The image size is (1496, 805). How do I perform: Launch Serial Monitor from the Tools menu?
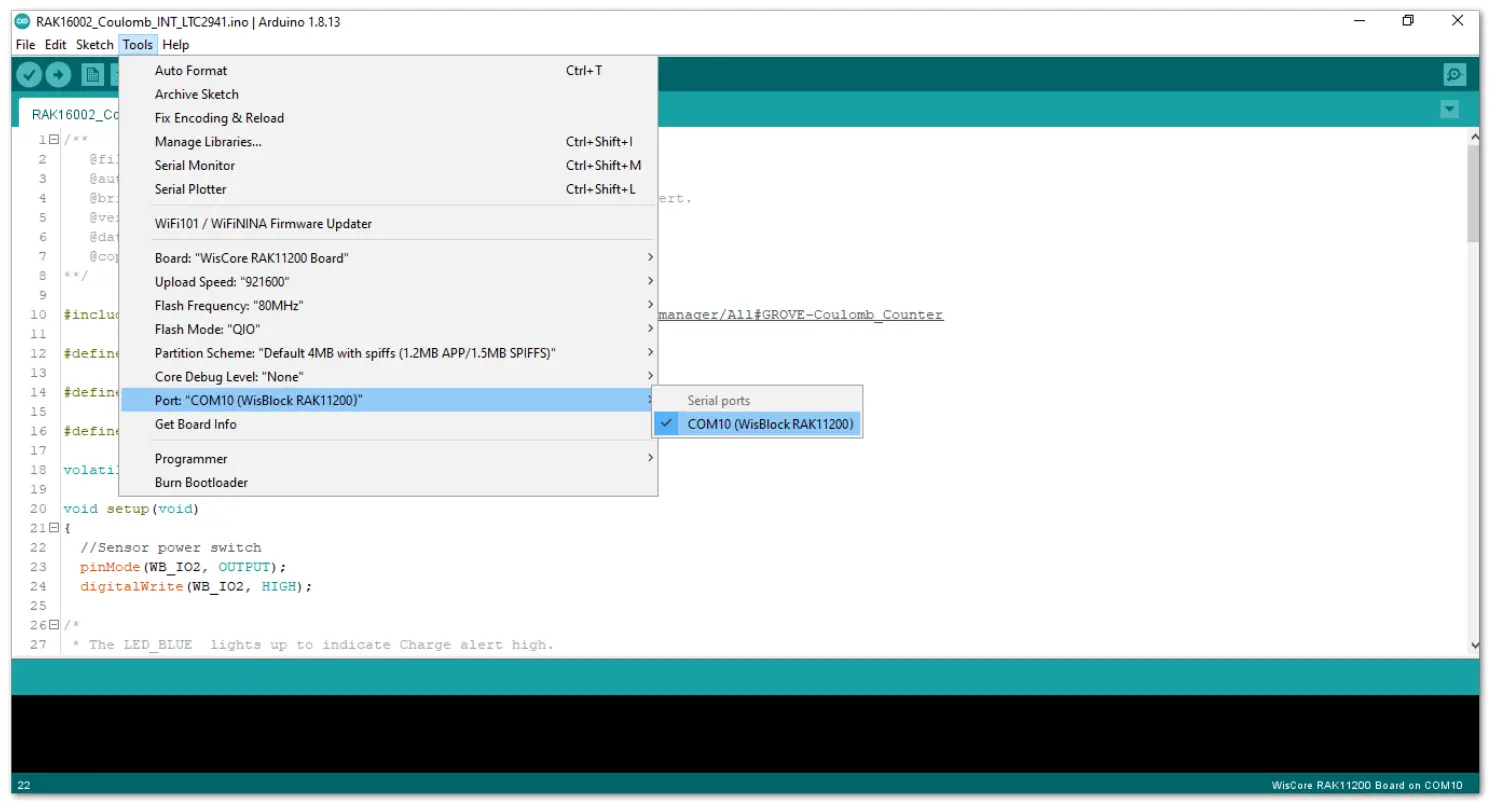tap(388, 166)
